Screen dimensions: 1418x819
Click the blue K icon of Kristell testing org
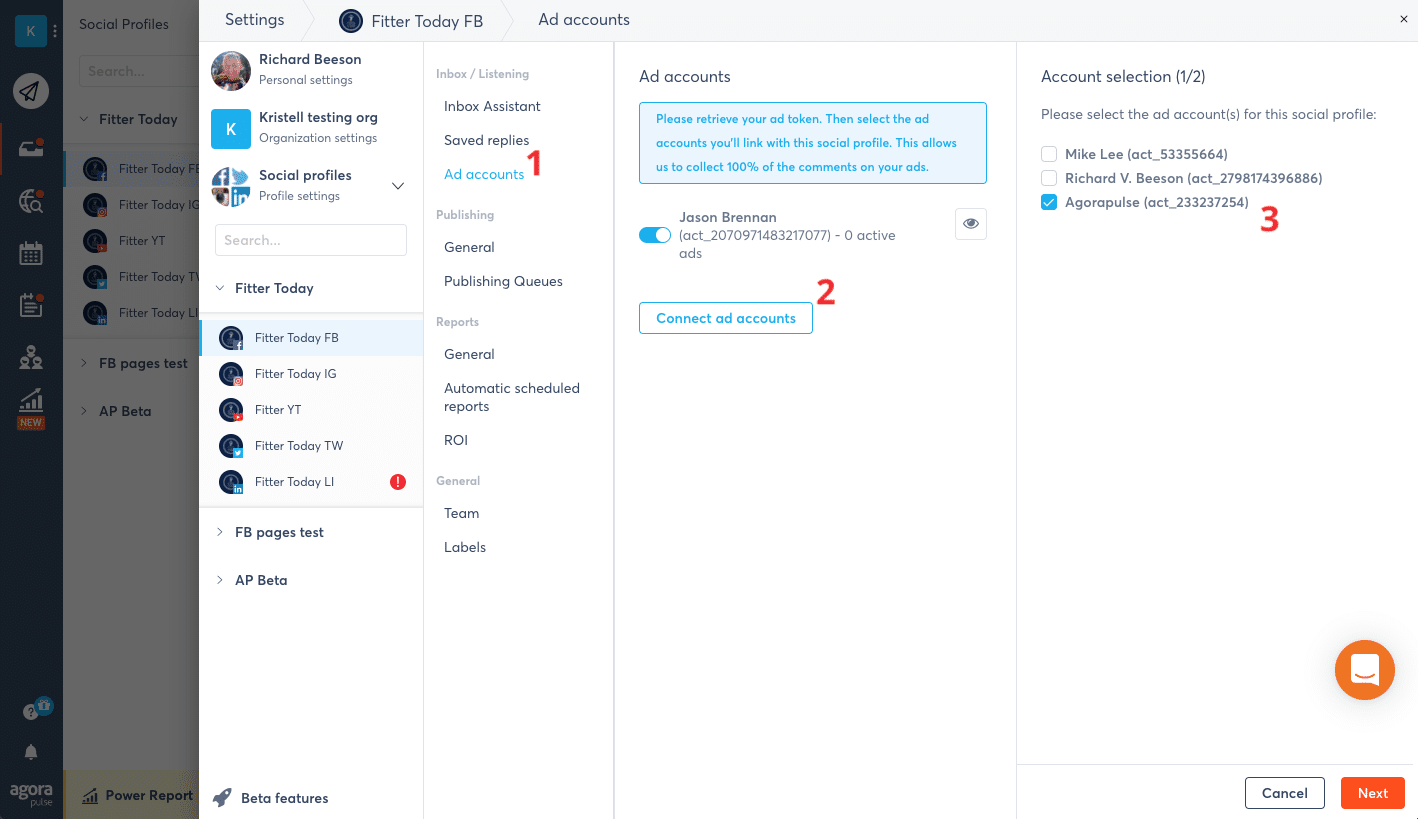pyautogui.click(x=231, y=128)
